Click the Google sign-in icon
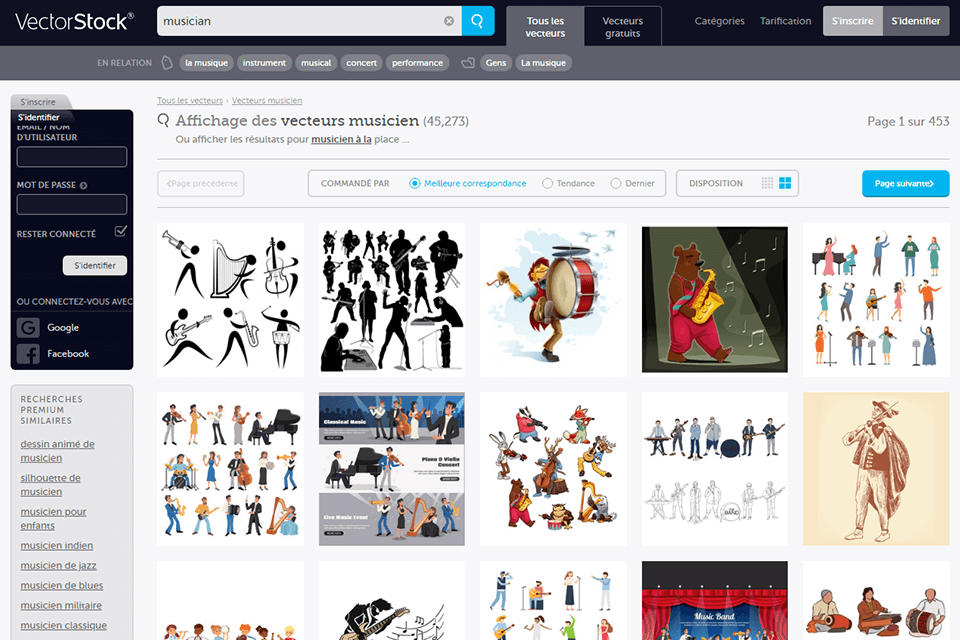 (x=28, y=327)
